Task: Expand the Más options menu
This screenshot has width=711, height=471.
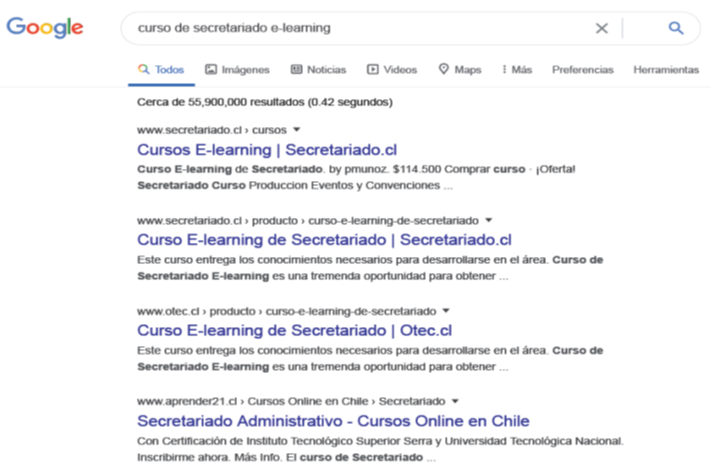Action: point(517,70)
